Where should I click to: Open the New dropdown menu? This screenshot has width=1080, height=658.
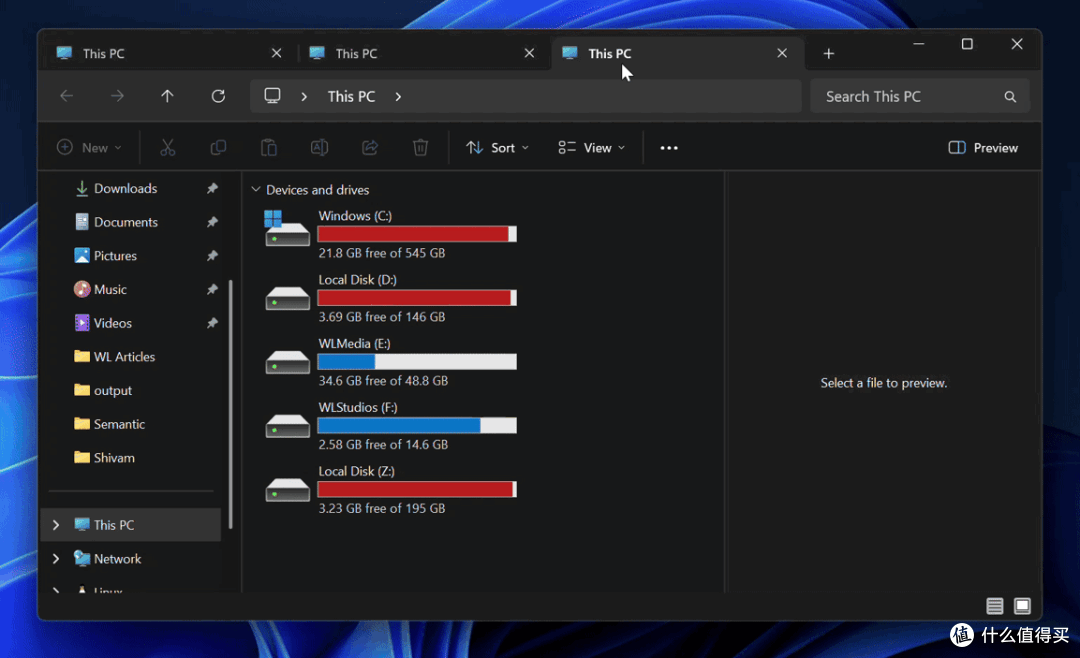tap(90, 147)
